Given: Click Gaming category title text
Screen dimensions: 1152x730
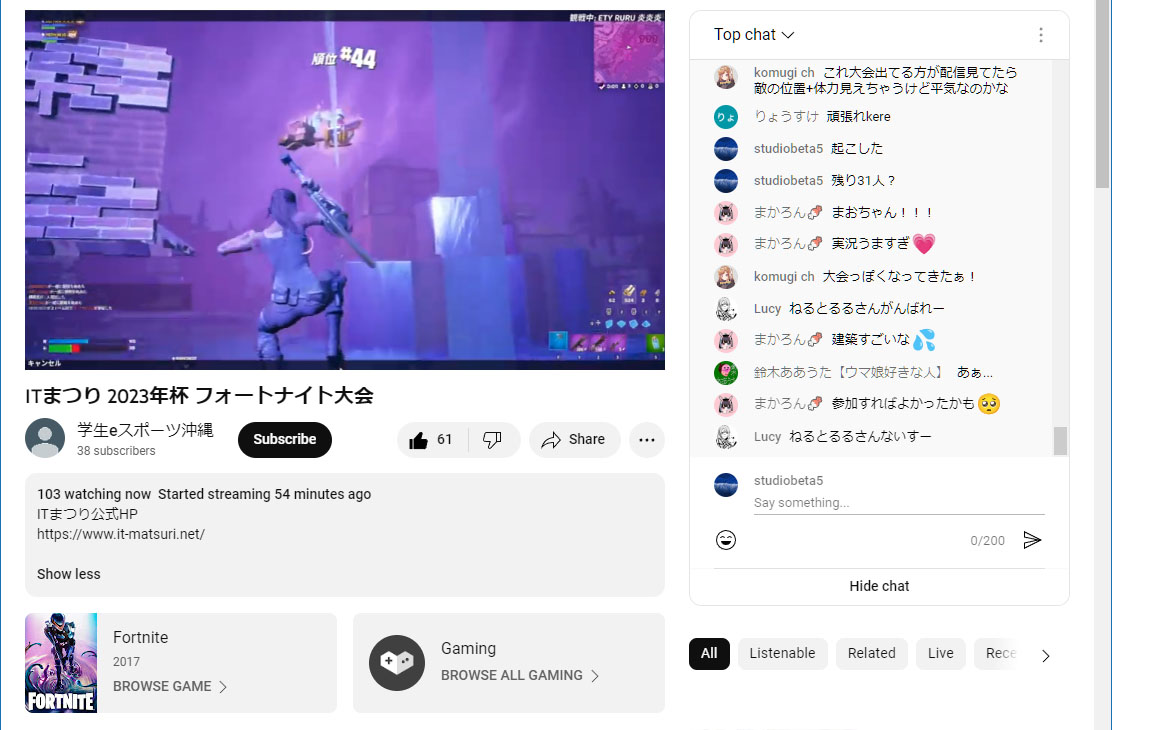Looking at the screenshot, I should pyautogui.click(x=468, y=648).
